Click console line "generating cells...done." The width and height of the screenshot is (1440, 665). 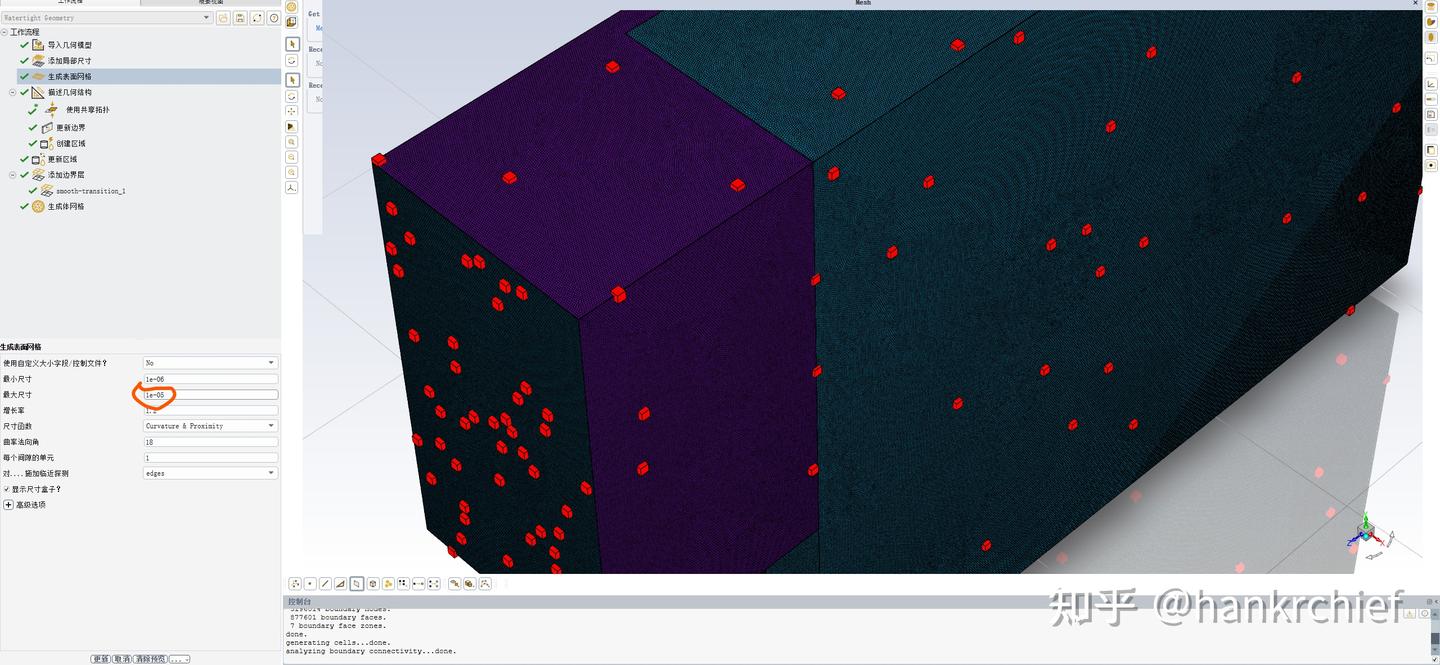coord(338,642)
